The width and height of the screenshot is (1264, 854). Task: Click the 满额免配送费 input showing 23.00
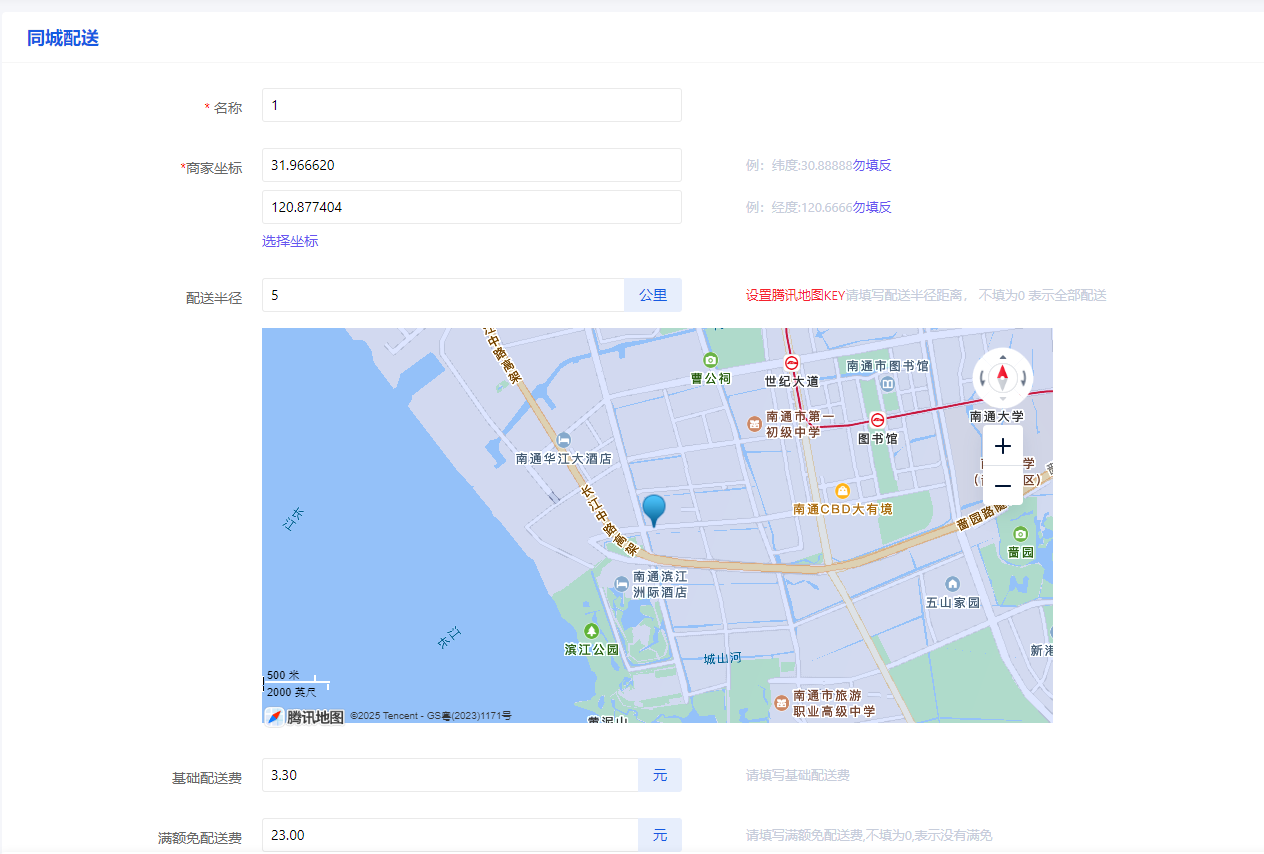pos(450,835)
